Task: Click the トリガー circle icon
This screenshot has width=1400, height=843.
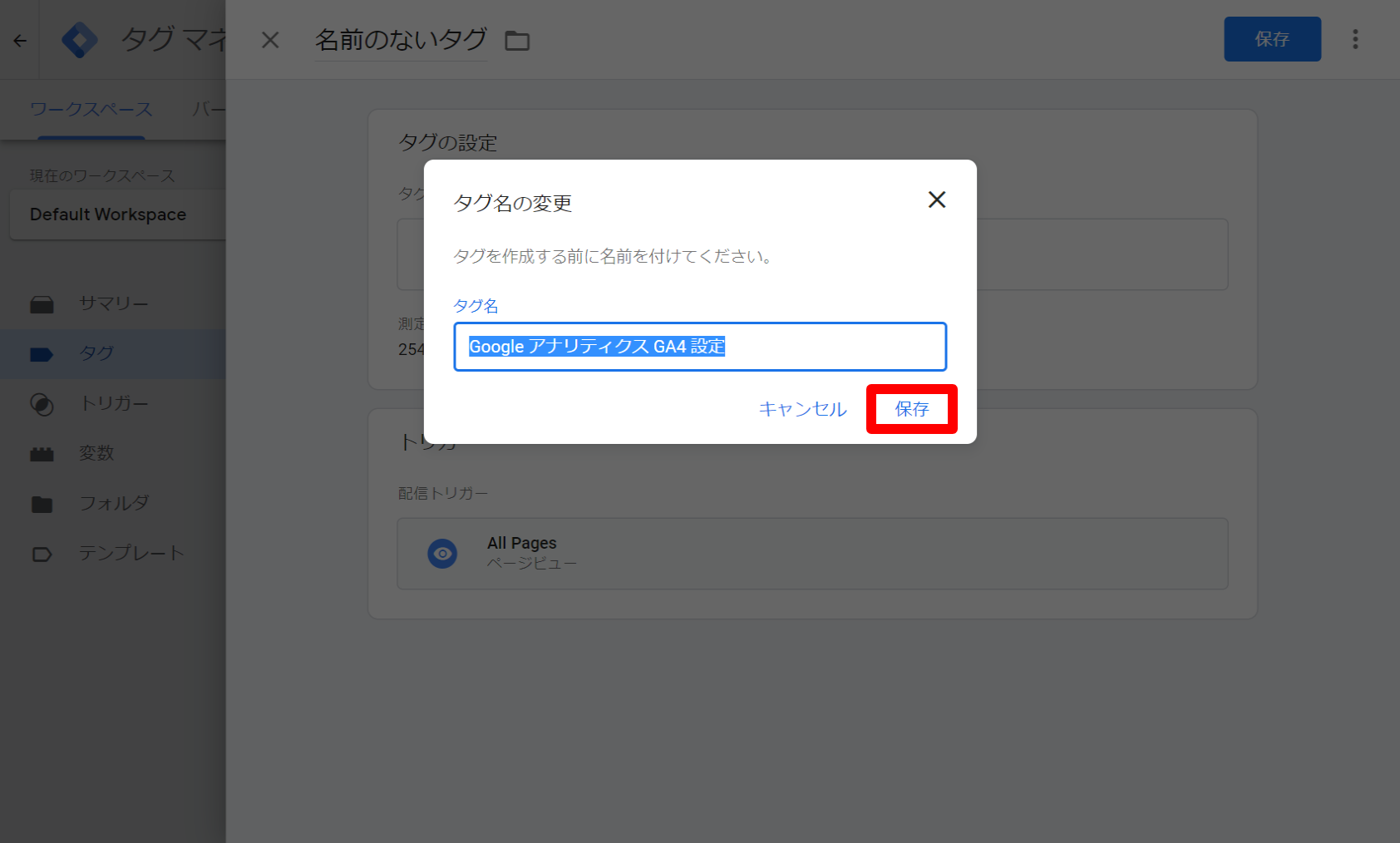Action: pos(42,404)
